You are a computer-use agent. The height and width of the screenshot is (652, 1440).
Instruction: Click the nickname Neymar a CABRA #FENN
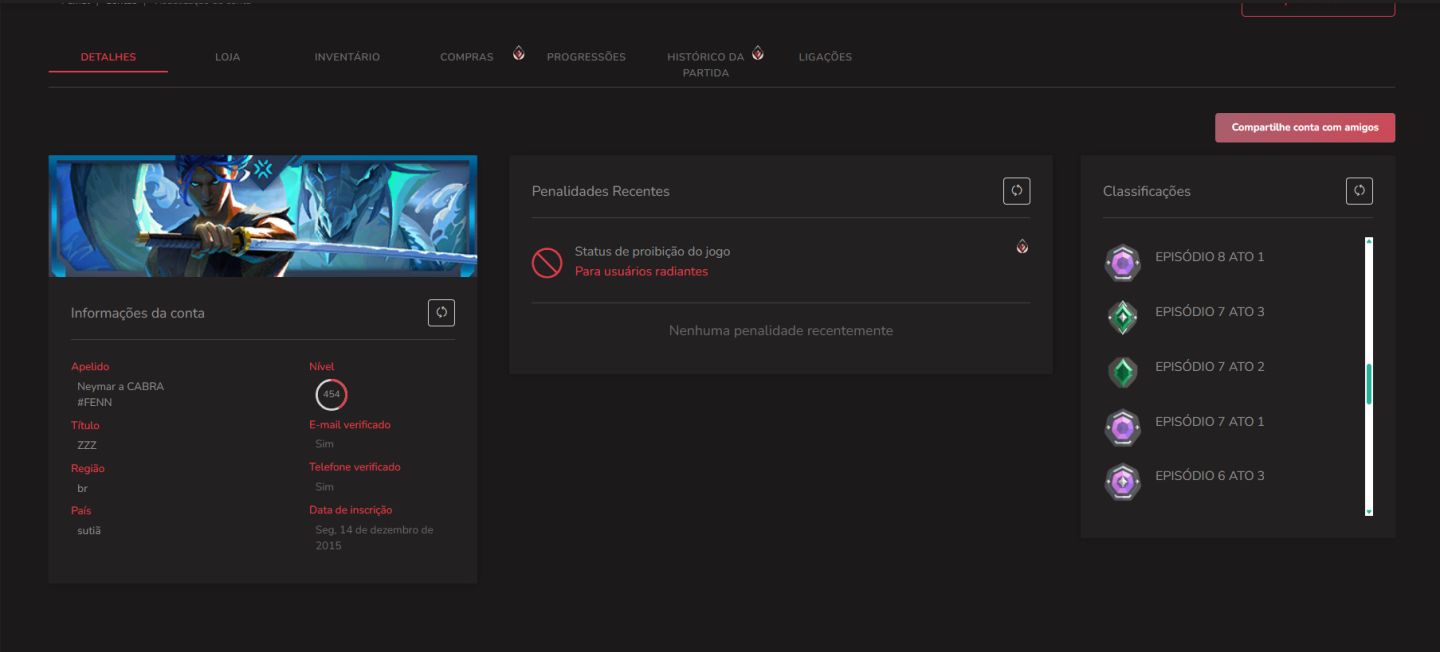click(x=120, y=394)
